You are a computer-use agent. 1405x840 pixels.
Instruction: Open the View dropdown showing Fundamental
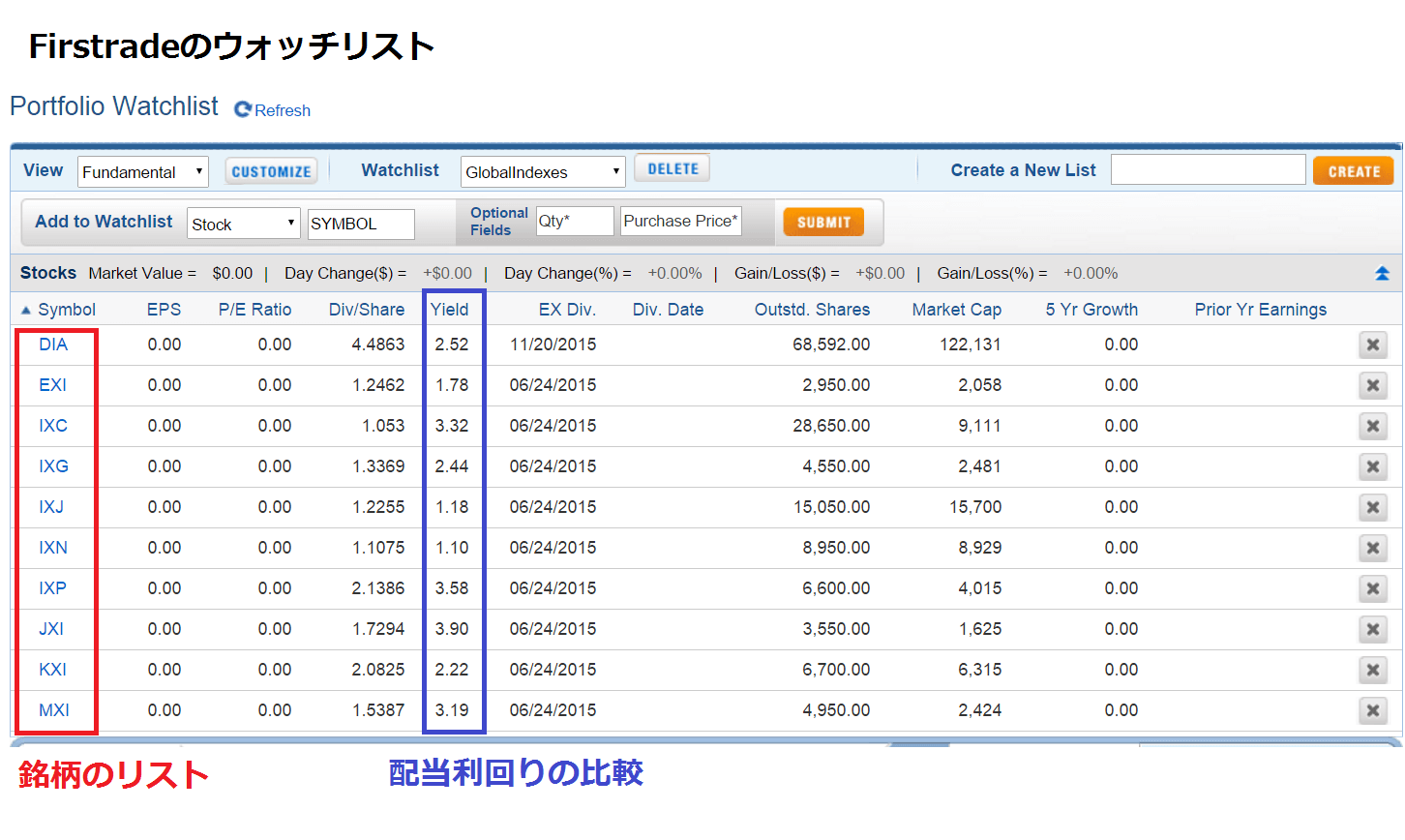[142, 171]
